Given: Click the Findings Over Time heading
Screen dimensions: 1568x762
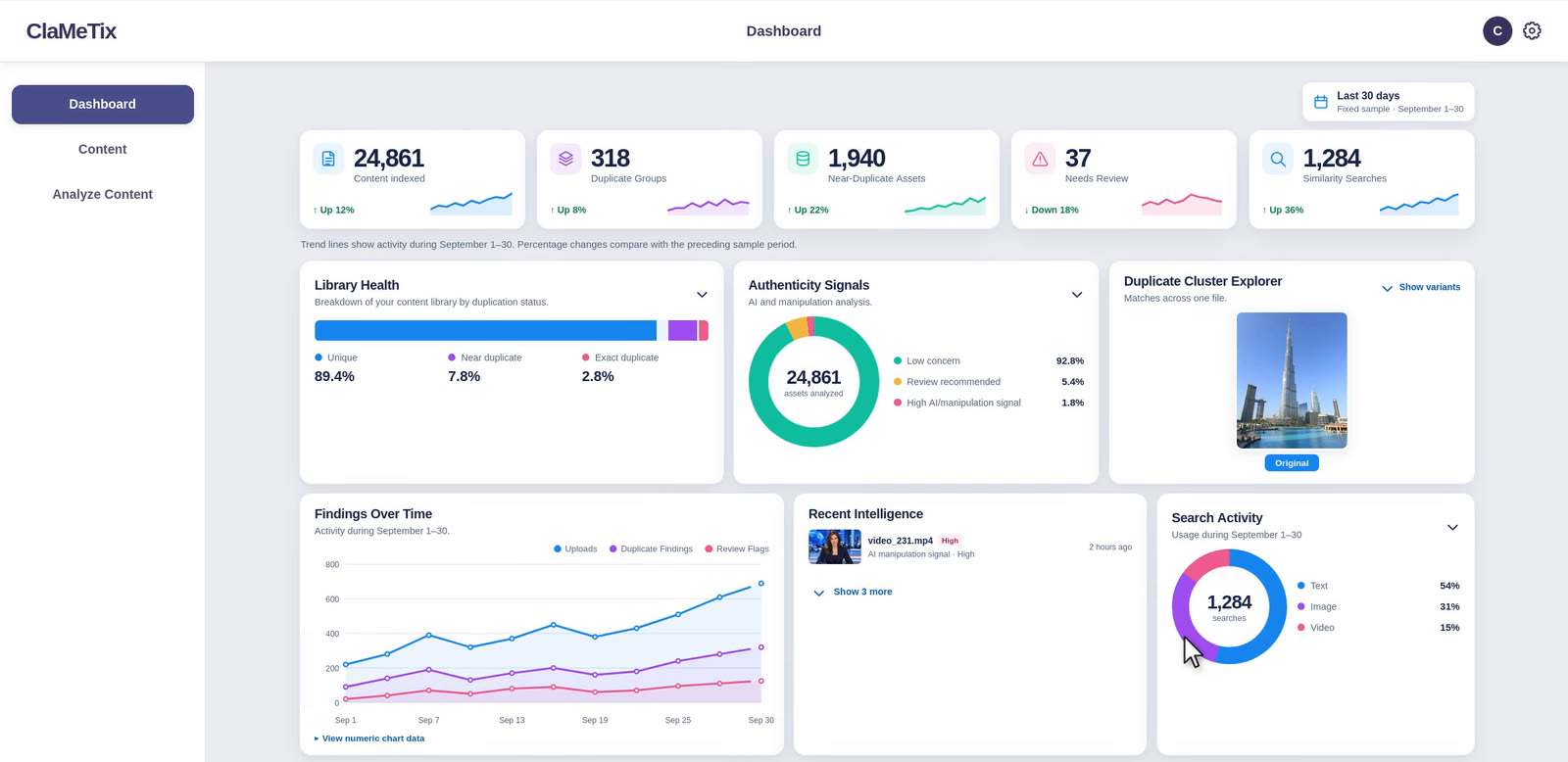Looking at the screenshot, I should click(373, 514).
